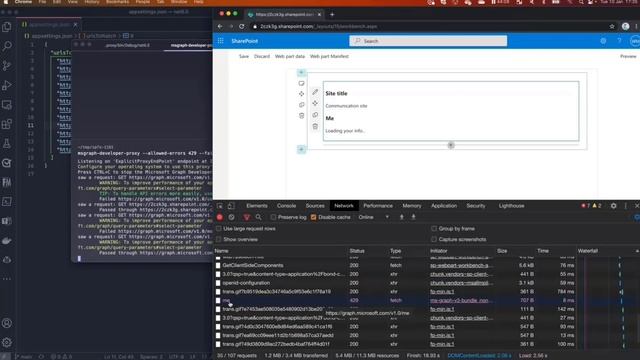Open the Chrome three-dot menu
Screen dimensions: 640x360
click(637, 26)
